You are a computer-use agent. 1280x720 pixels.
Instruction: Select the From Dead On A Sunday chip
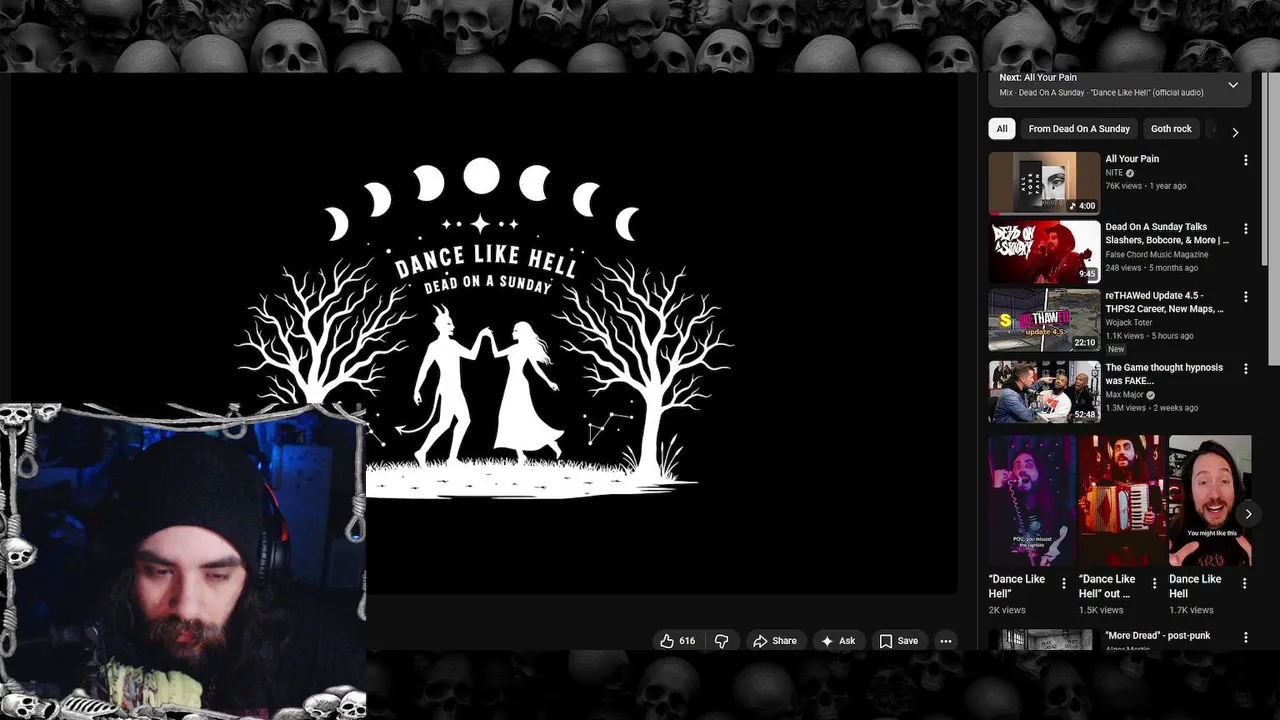coord(1079,129)
